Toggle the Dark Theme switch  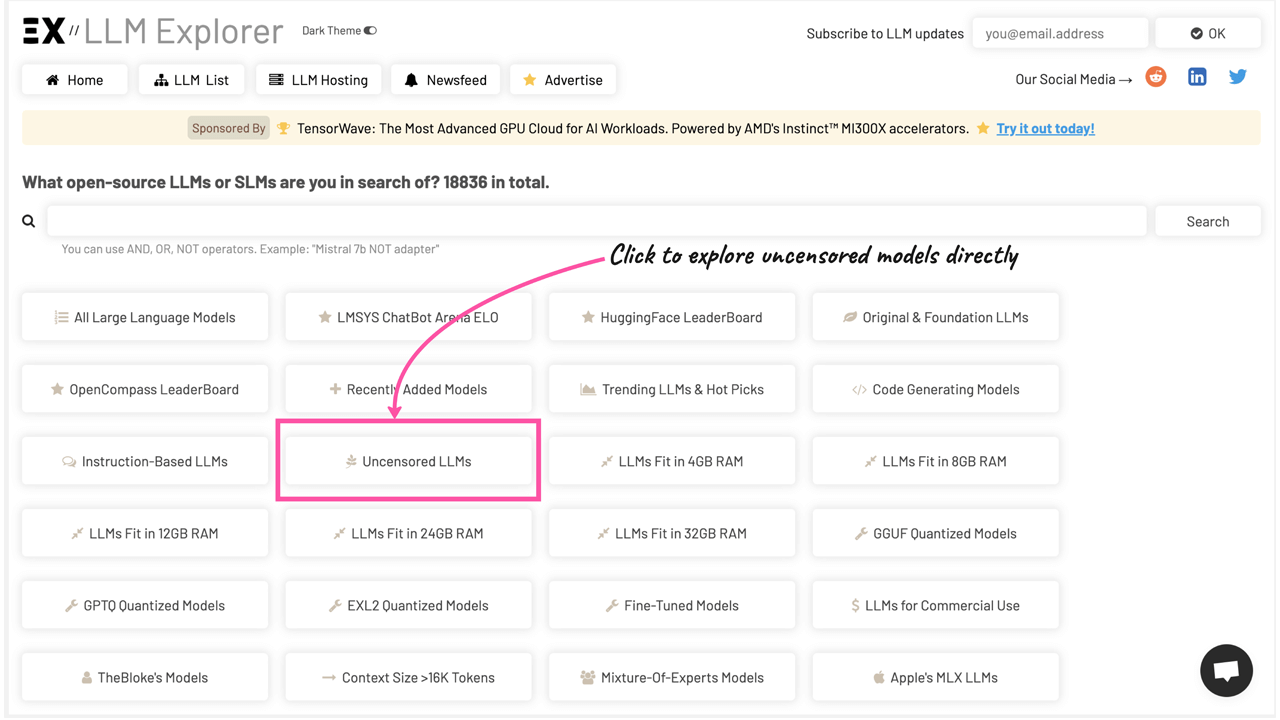tap(371, 31)
